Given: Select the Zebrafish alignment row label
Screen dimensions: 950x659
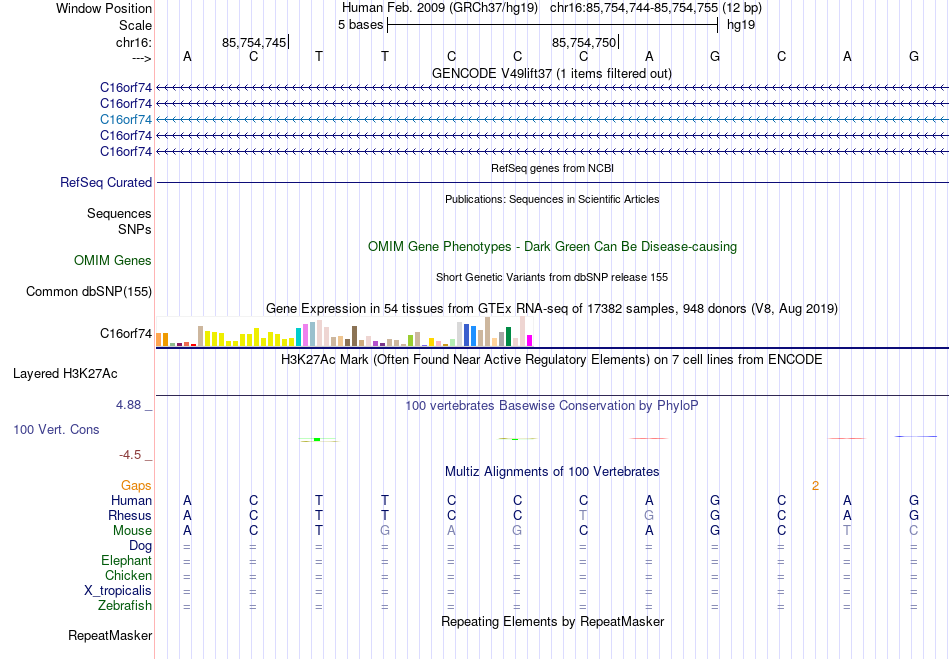Looking at the screenshot, I should pos(125,606).
